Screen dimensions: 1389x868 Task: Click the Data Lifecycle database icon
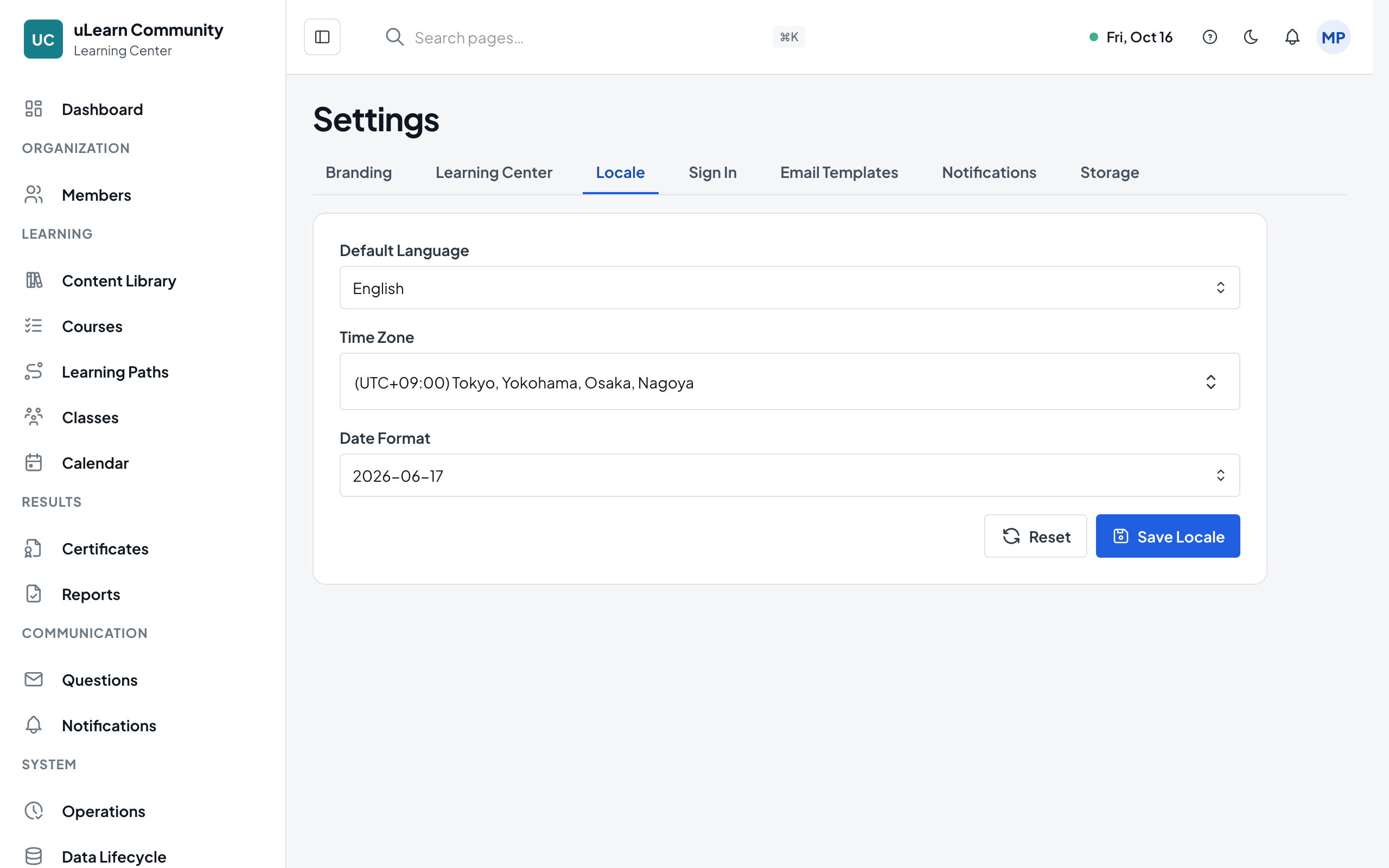34,856
